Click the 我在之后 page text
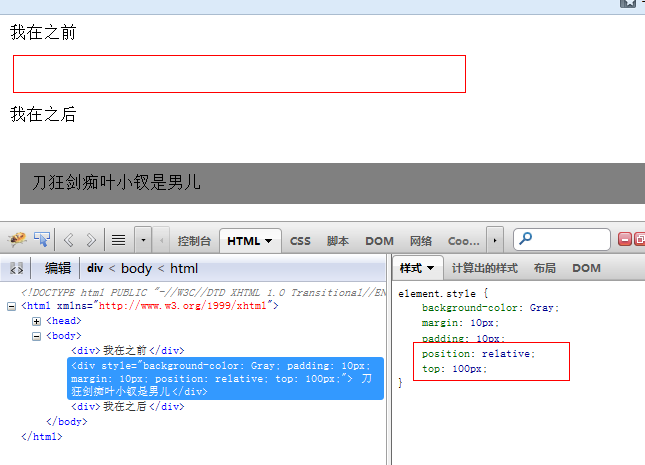This screenshot has height=465, width=645. pos(43,114)
